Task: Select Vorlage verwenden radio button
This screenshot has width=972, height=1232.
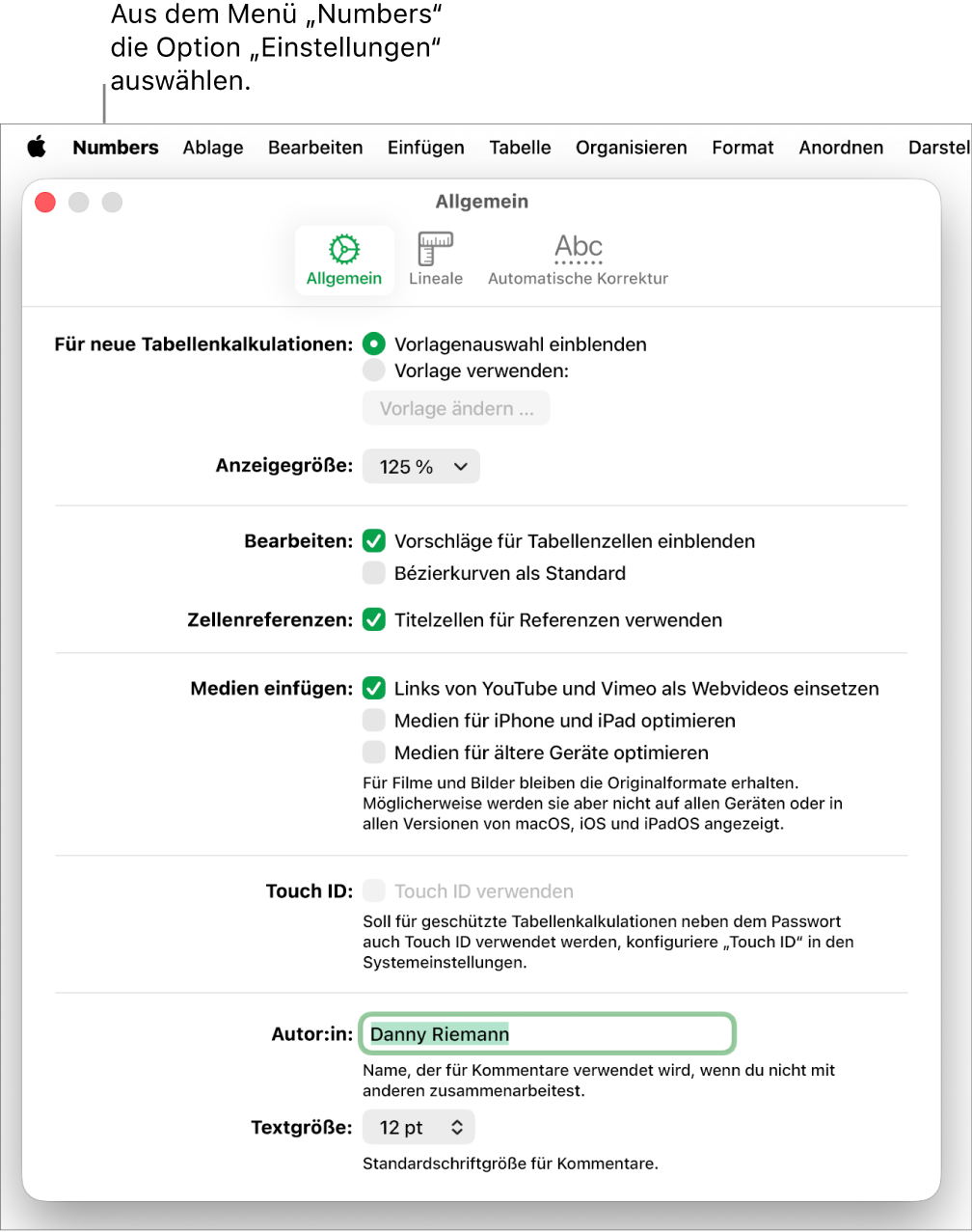Action: click(x=373, y=370)
